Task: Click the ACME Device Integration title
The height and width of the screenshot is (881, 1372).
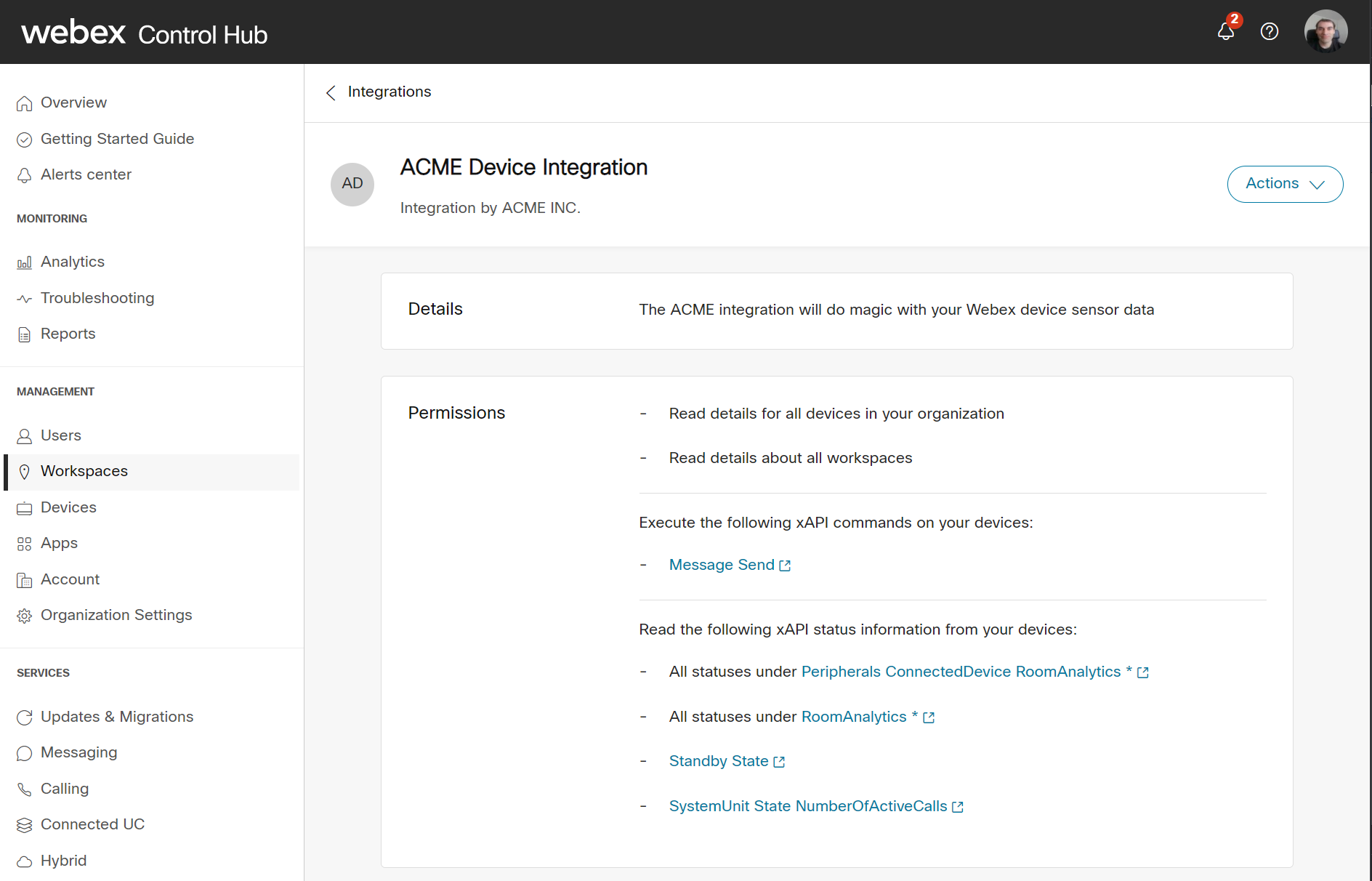Action: click(524, 167)
